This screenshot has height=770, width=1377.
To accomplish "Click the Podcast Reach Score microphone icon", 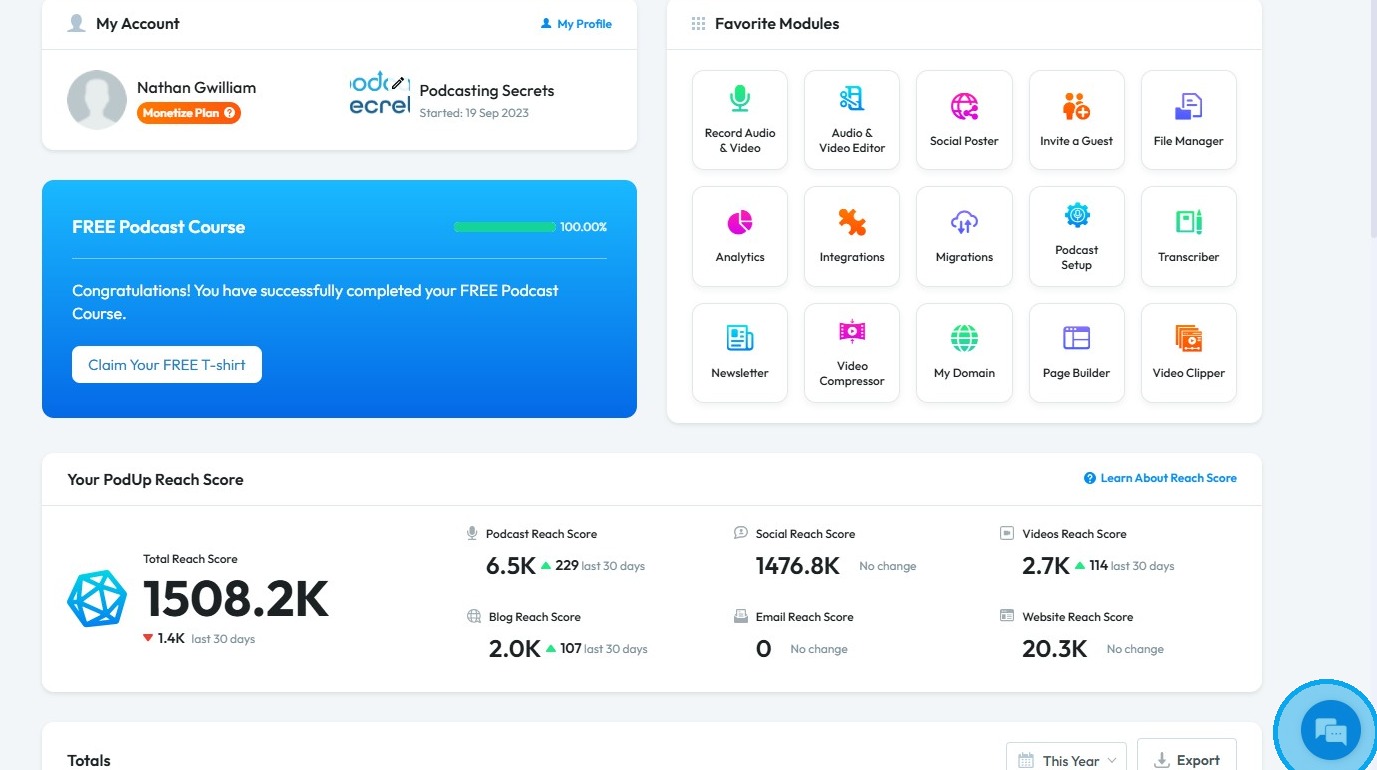I will pos(472,533).
